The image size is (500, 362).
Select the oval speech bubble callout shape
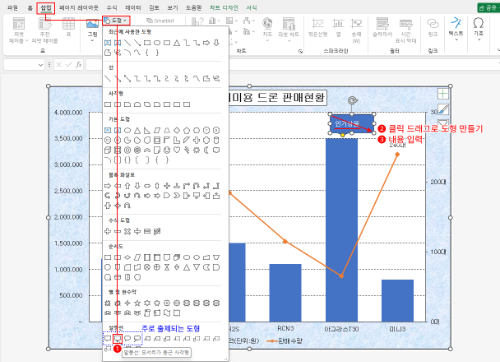(x=127, y=339)
